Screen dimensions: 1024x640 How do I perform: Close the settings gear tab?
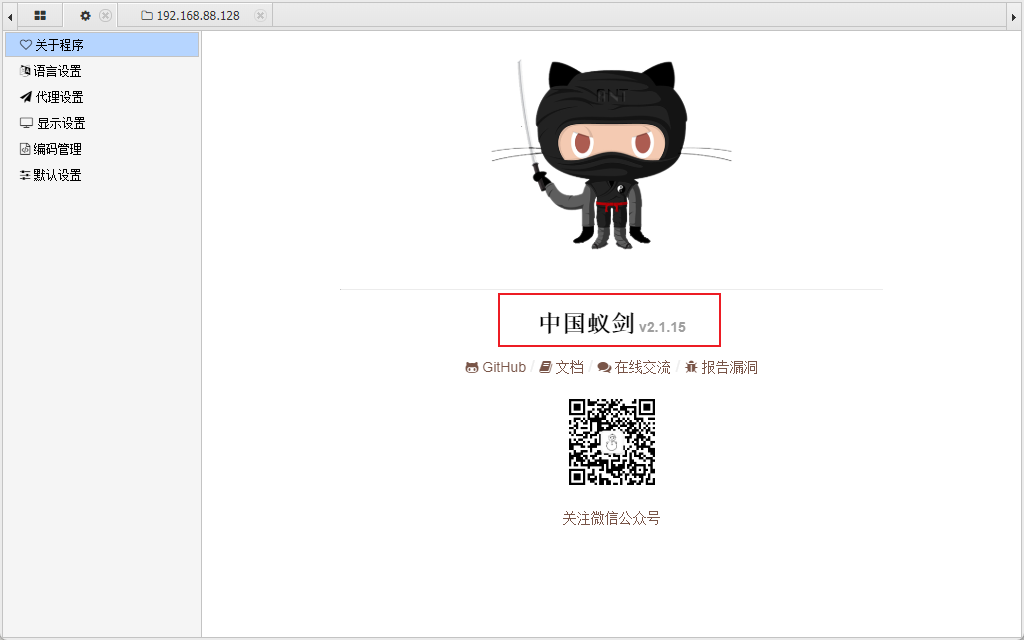[x=105, y=16]
